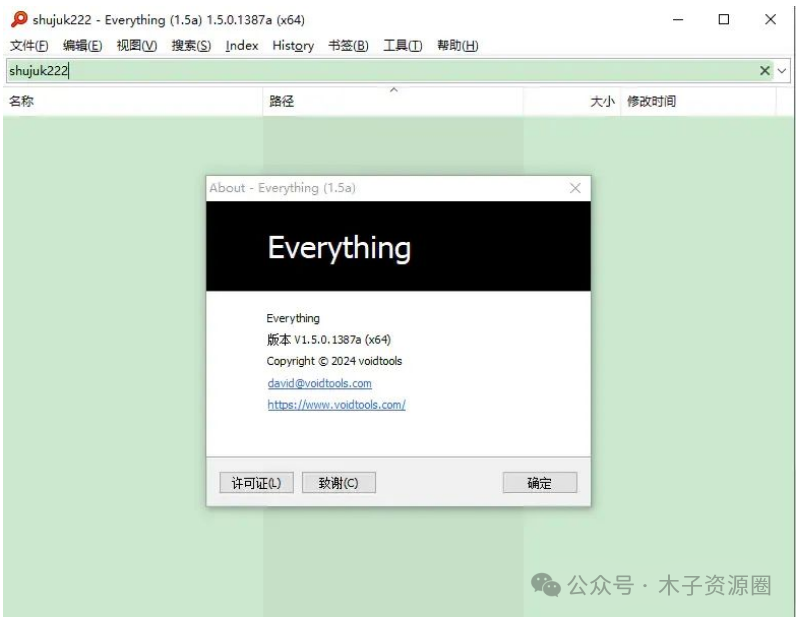Sort results by 大小 column
Viewport: 797px width, 617px height.
pyautogui.click(x=572, y=101)
